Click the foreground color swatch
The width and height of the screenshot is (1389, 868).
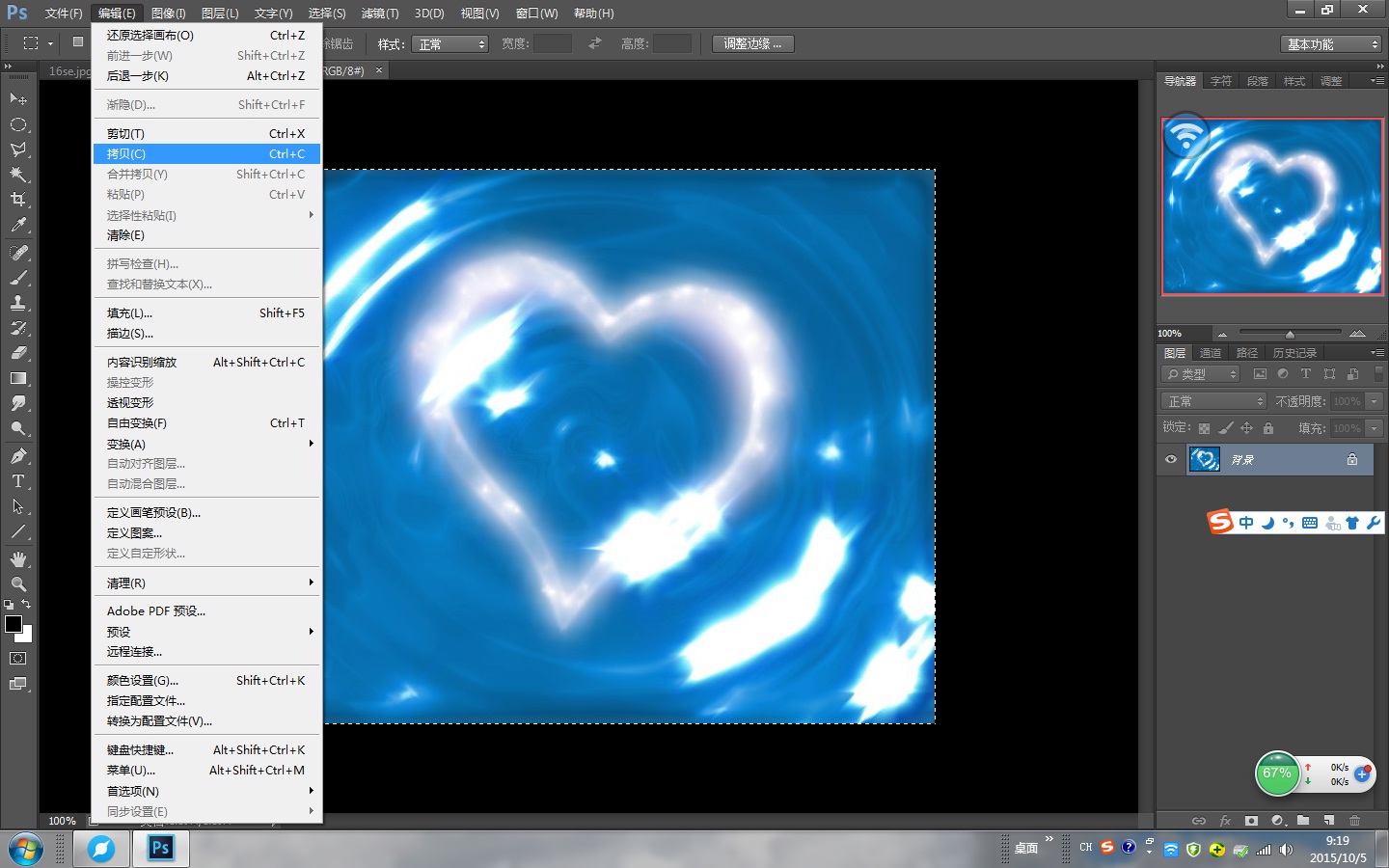pos(14,624)
